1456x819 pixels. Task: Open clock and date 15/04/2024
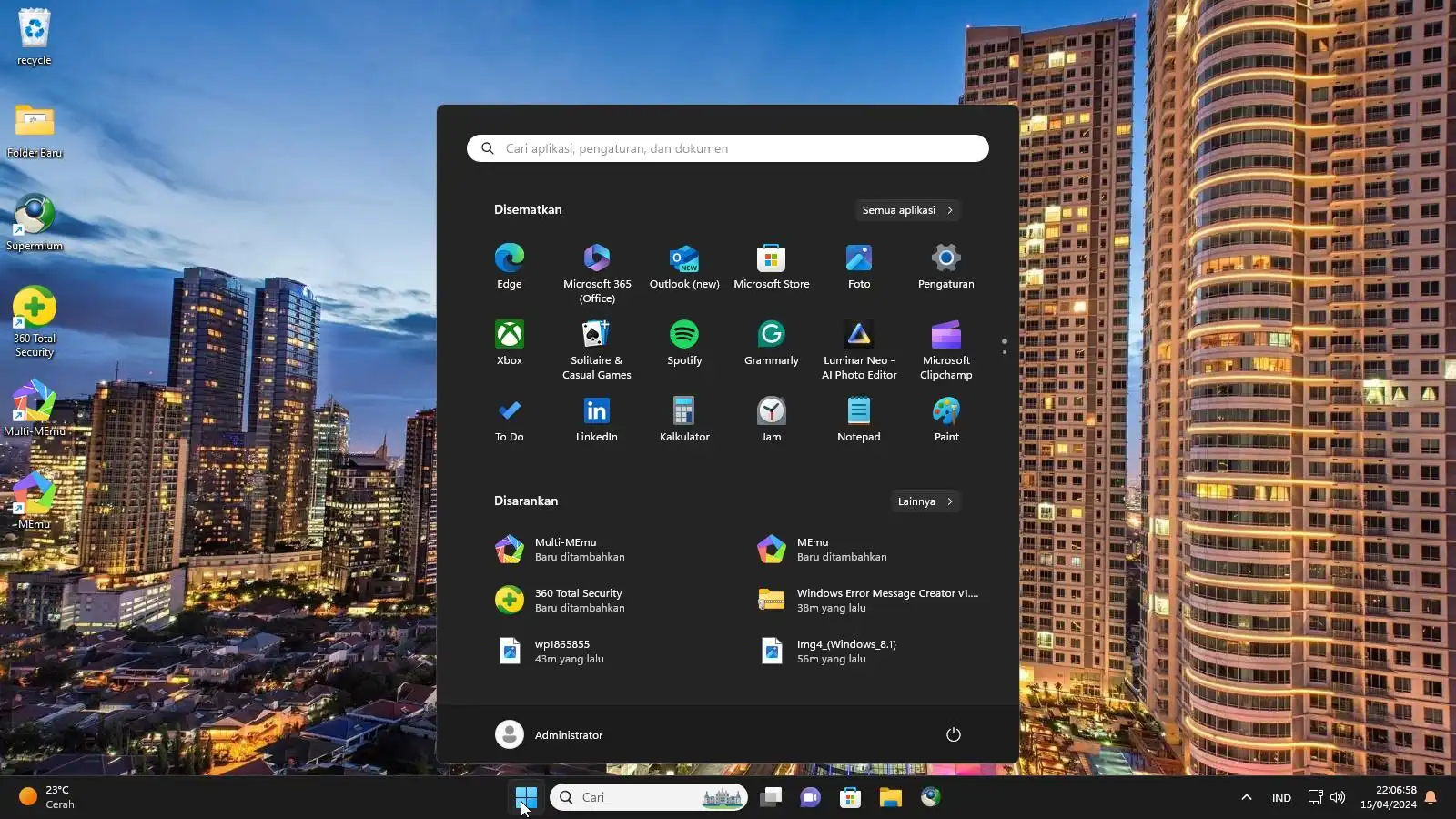point(1388,797)
